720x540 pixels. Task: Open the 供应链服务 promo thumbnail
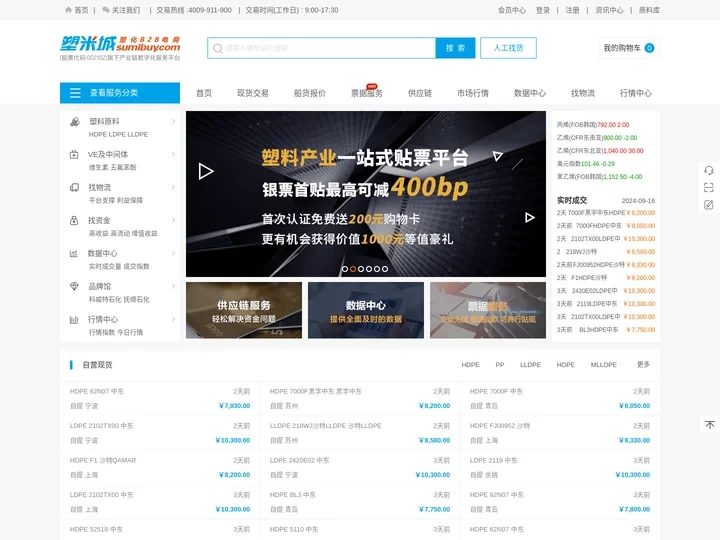244,310
